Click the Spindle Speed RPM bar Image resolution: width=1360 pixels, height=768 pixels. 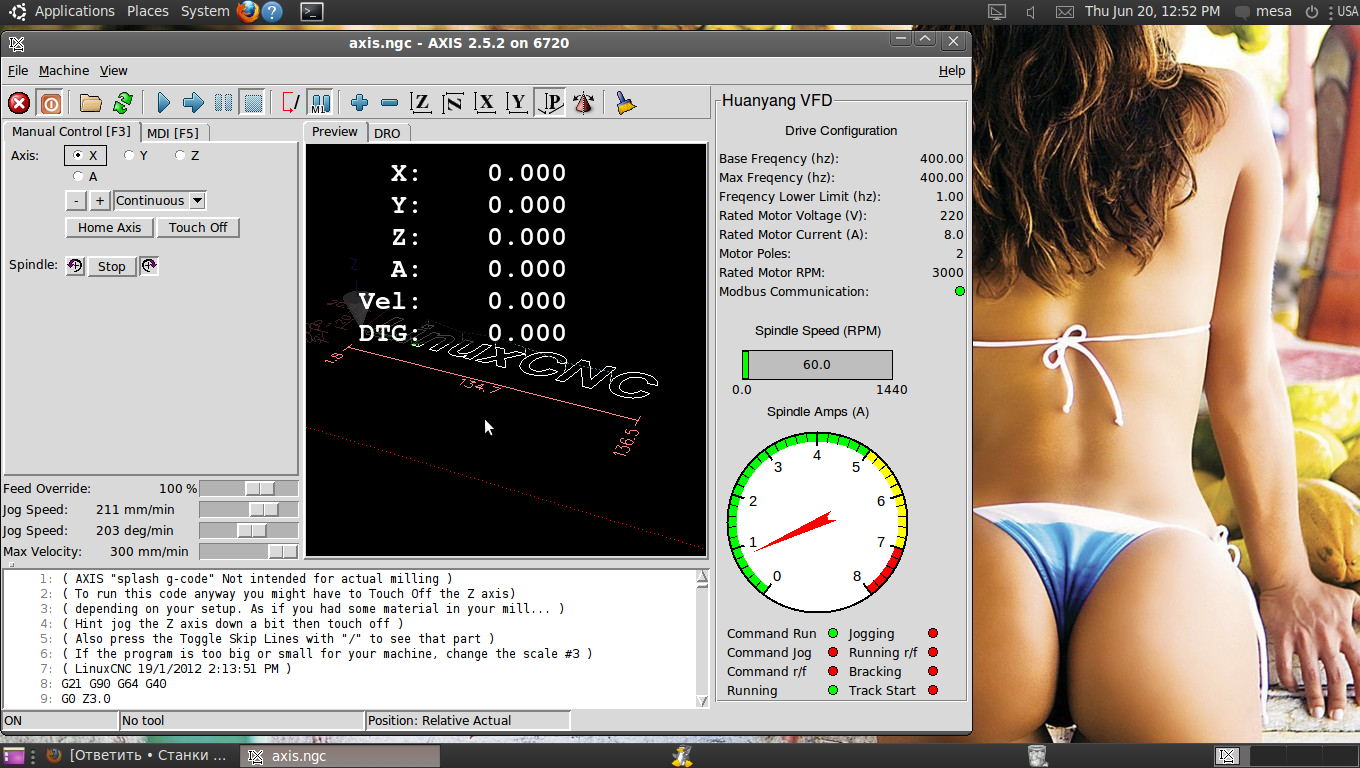tap(817, 365)
